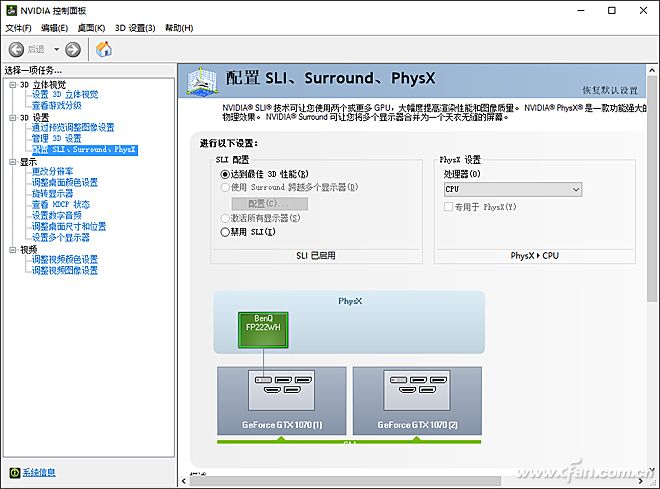660x489 pixels.
Task: Open the 帮助(H) menu
Action: click(179, 28)
